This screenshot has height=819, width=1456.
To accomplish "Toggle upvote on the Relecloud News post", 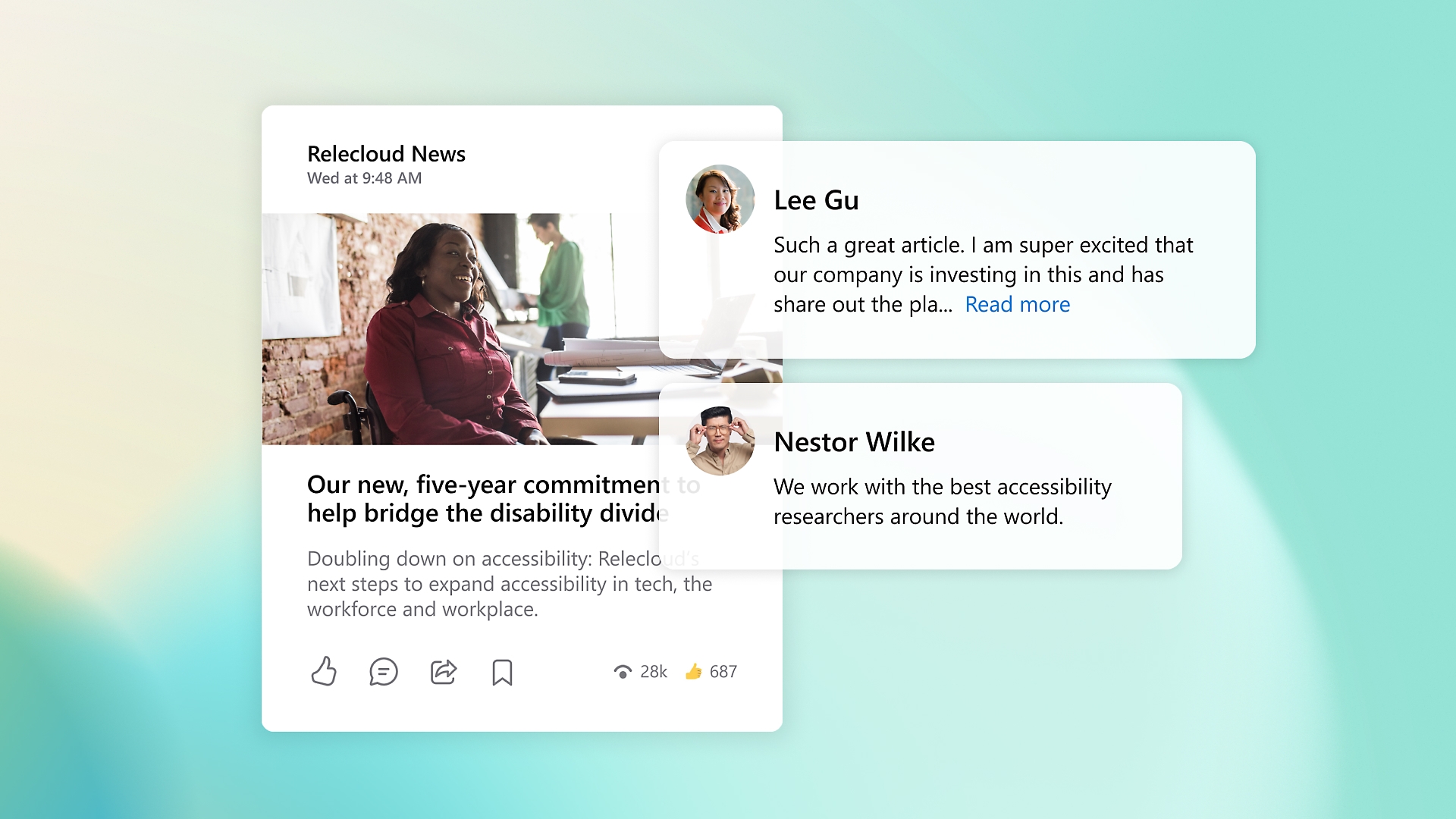I will [324, 671].
